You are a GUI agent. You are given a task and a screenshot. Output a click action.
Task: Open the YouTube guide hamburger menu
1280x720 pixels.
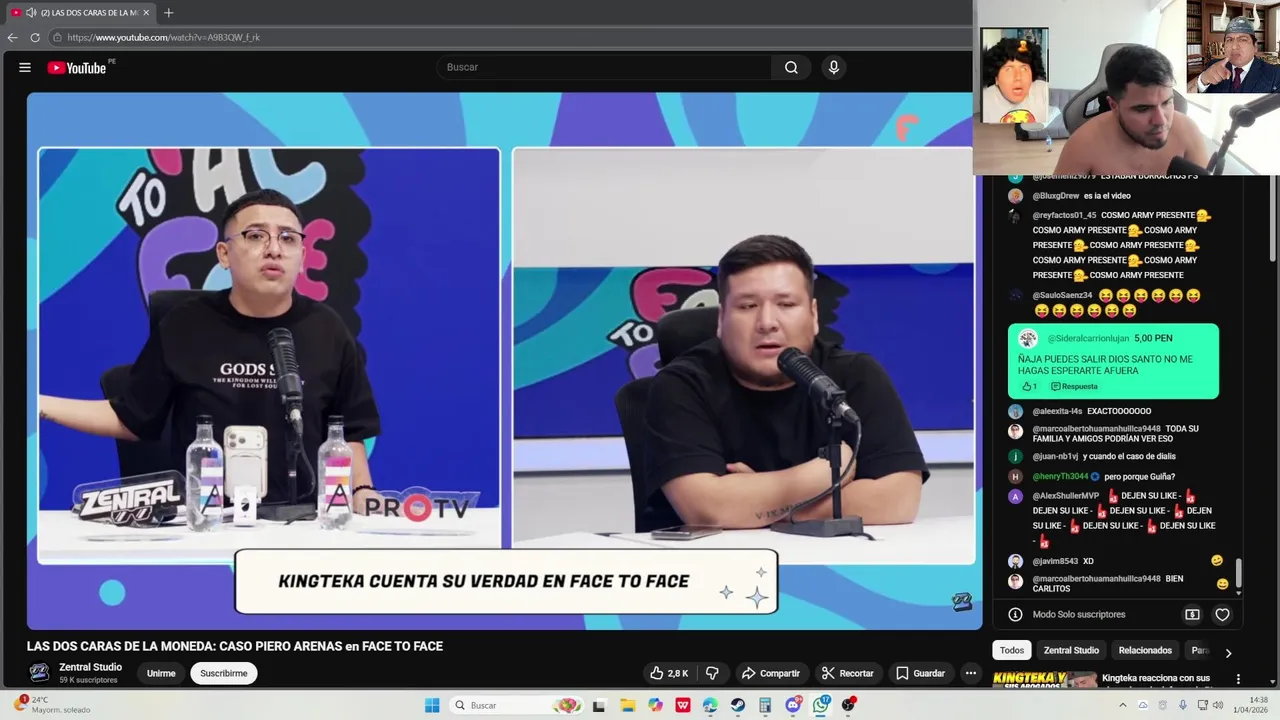point(24,67)
